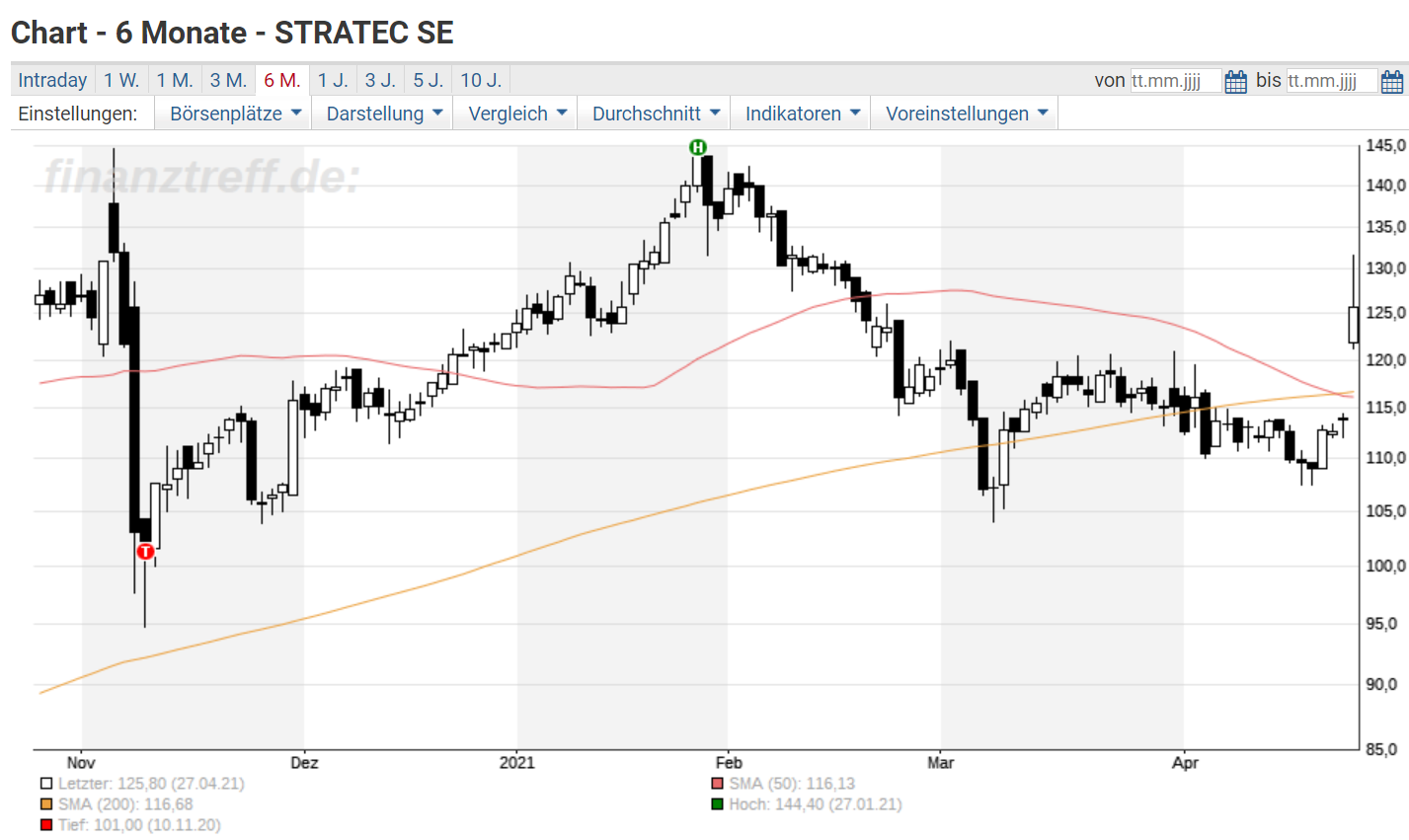Click the 'Mar' x-axis label
Viewport: 1409px width, 840px height.
point(941,763)
